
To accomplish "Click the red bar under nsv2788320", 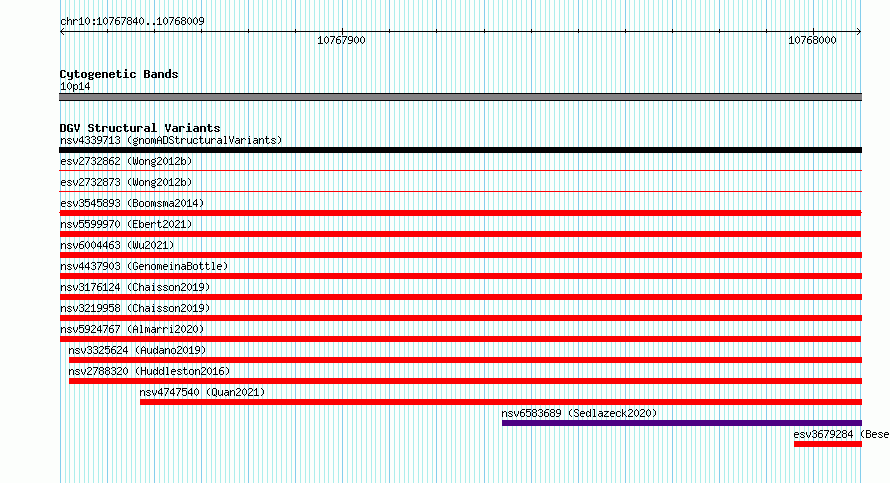I will coord(465,381).
